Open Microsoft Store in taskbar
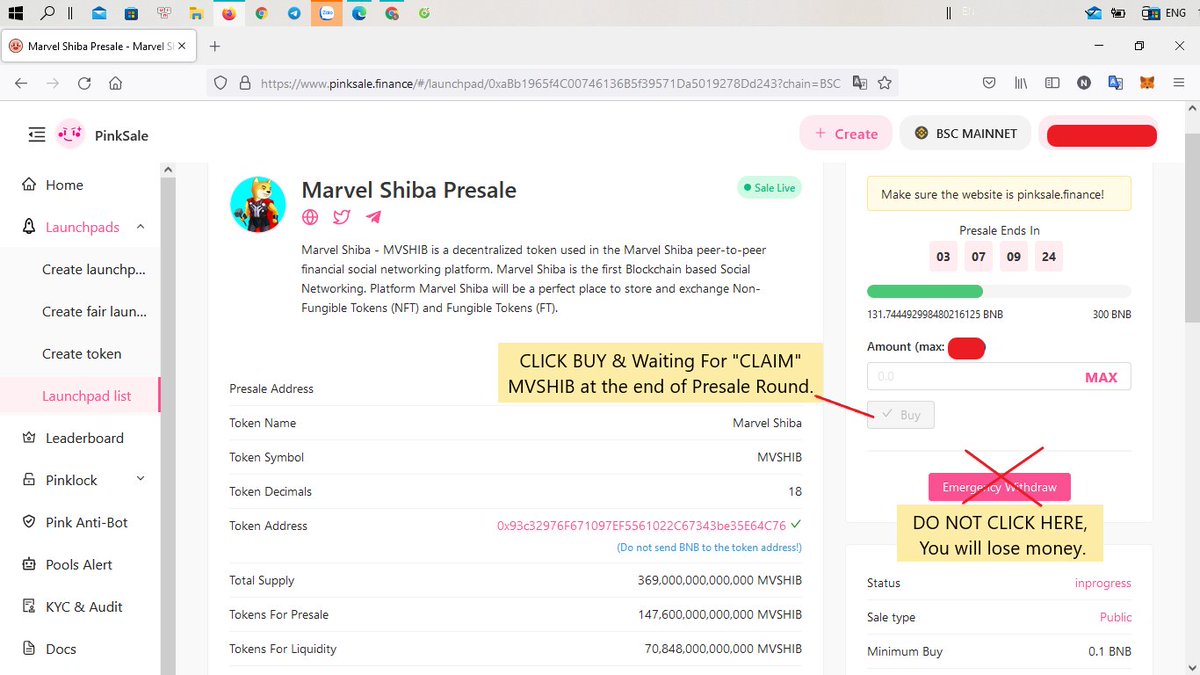This screenshot has width=1200, height=675. point(131,14)
